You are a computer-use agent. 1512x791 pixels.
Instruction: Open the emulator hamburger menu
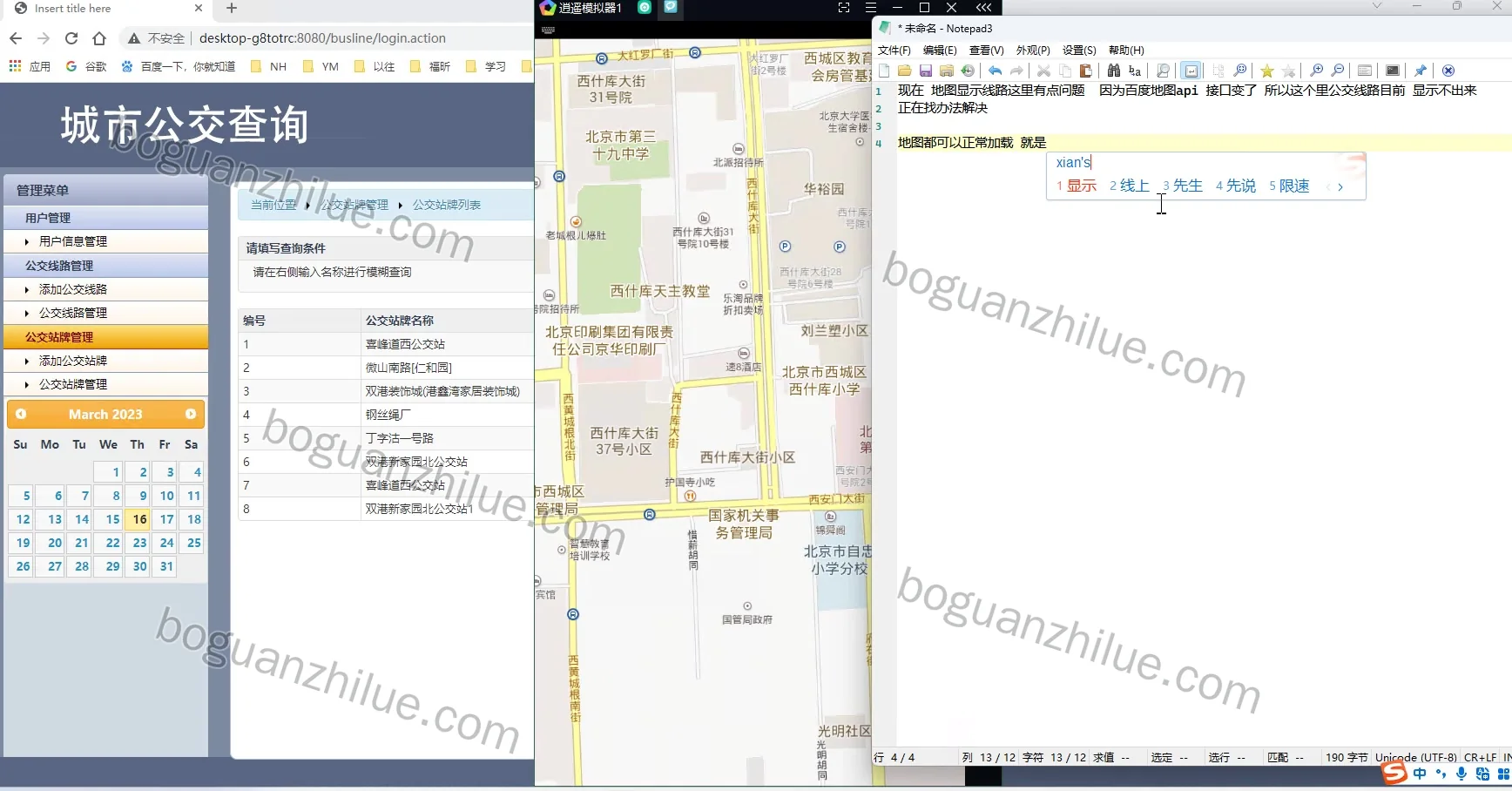coord(870,8)
